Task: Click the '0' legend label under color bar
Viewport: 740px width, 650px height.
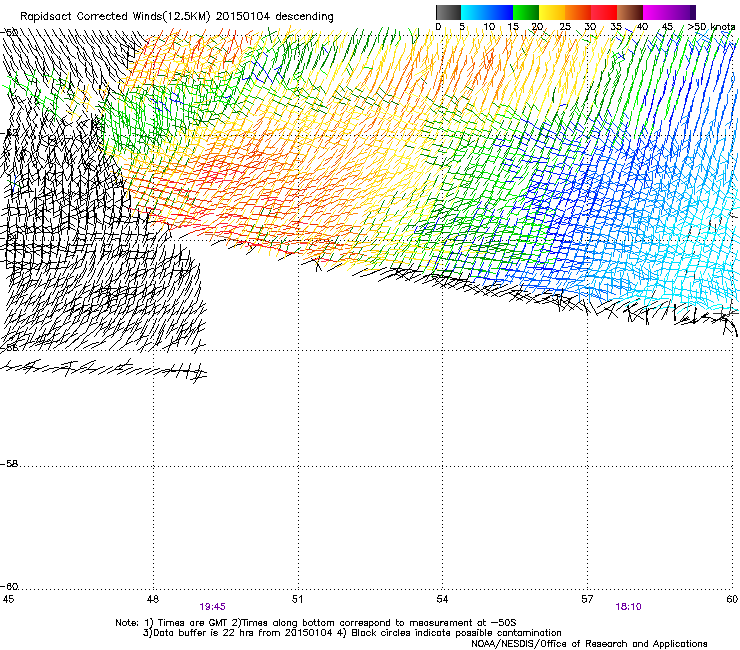Action: coord(438,27)
